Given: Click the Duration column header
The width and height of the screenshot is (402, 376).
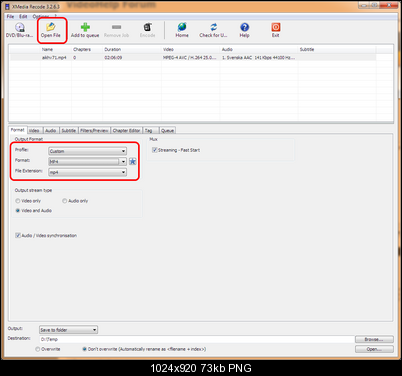Looking at the screenshot, I should pos(132,49).
